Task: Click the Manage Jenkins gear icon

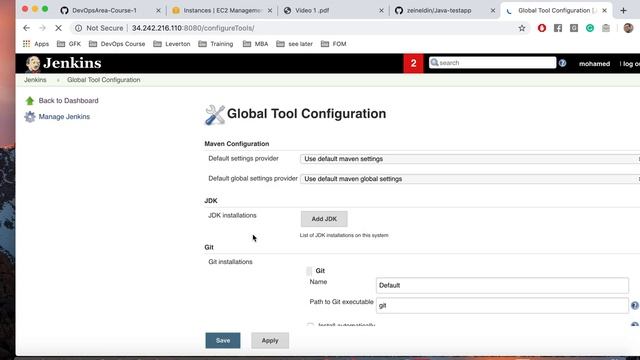Action: coord(29,117)
